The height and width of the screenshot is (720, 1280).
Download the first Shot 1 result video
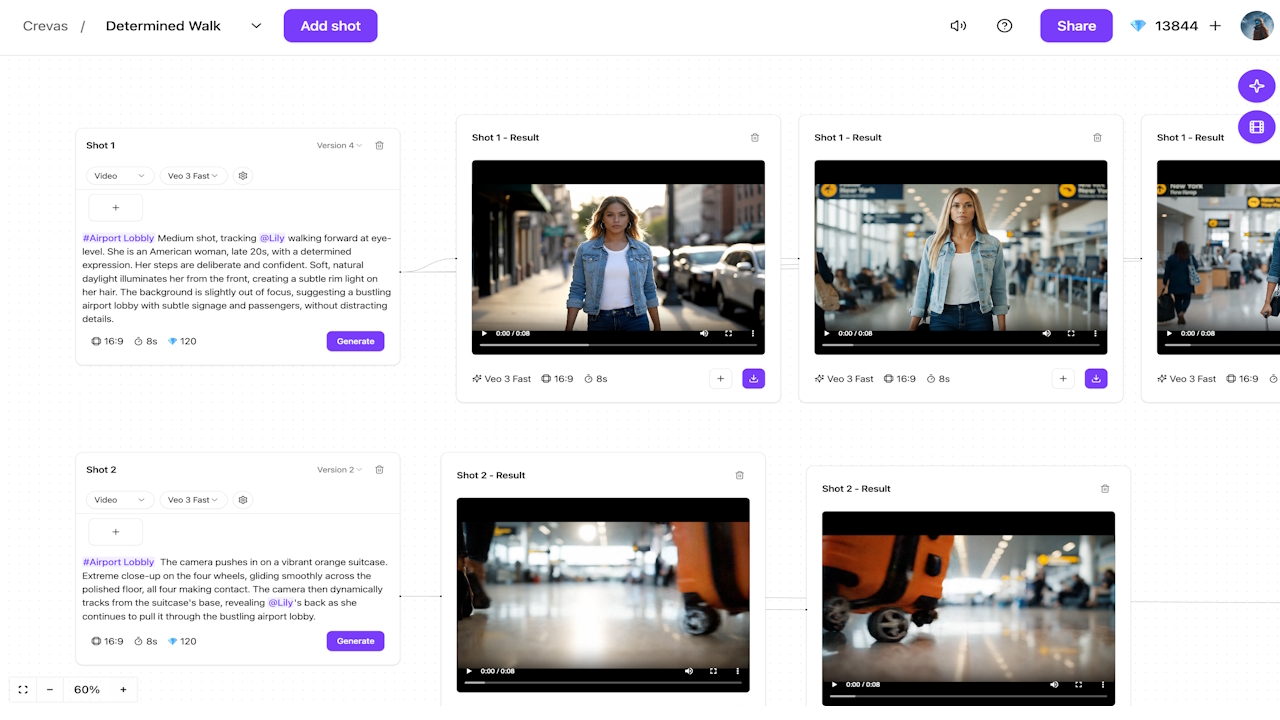(754, 378)
